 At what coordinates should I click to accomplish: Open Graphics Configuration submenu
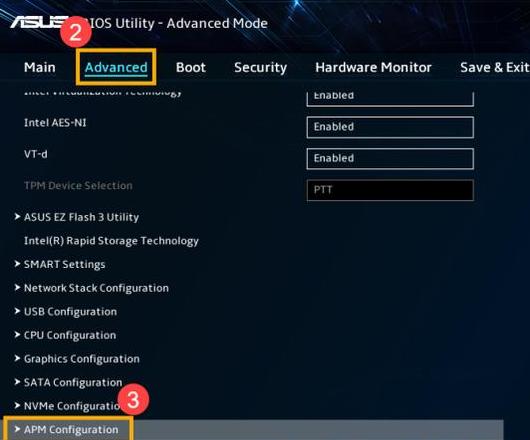81,359
